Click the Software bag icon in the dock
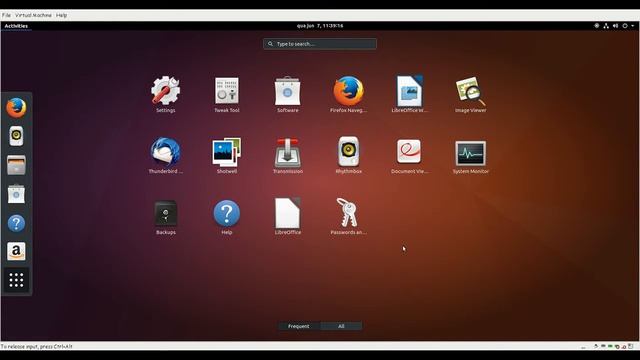This screenshot has height=360, width=640. click(x=16, y=194)
